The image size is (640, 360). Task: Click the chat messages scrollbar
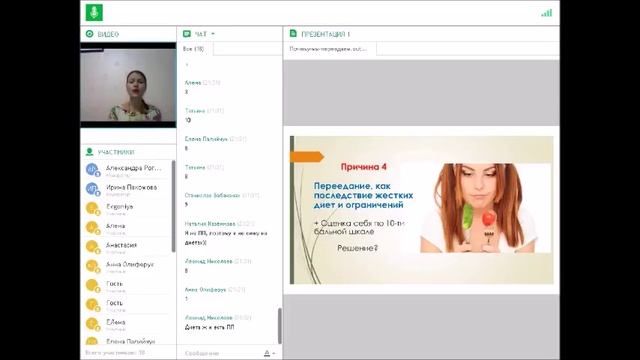[280, 326]
